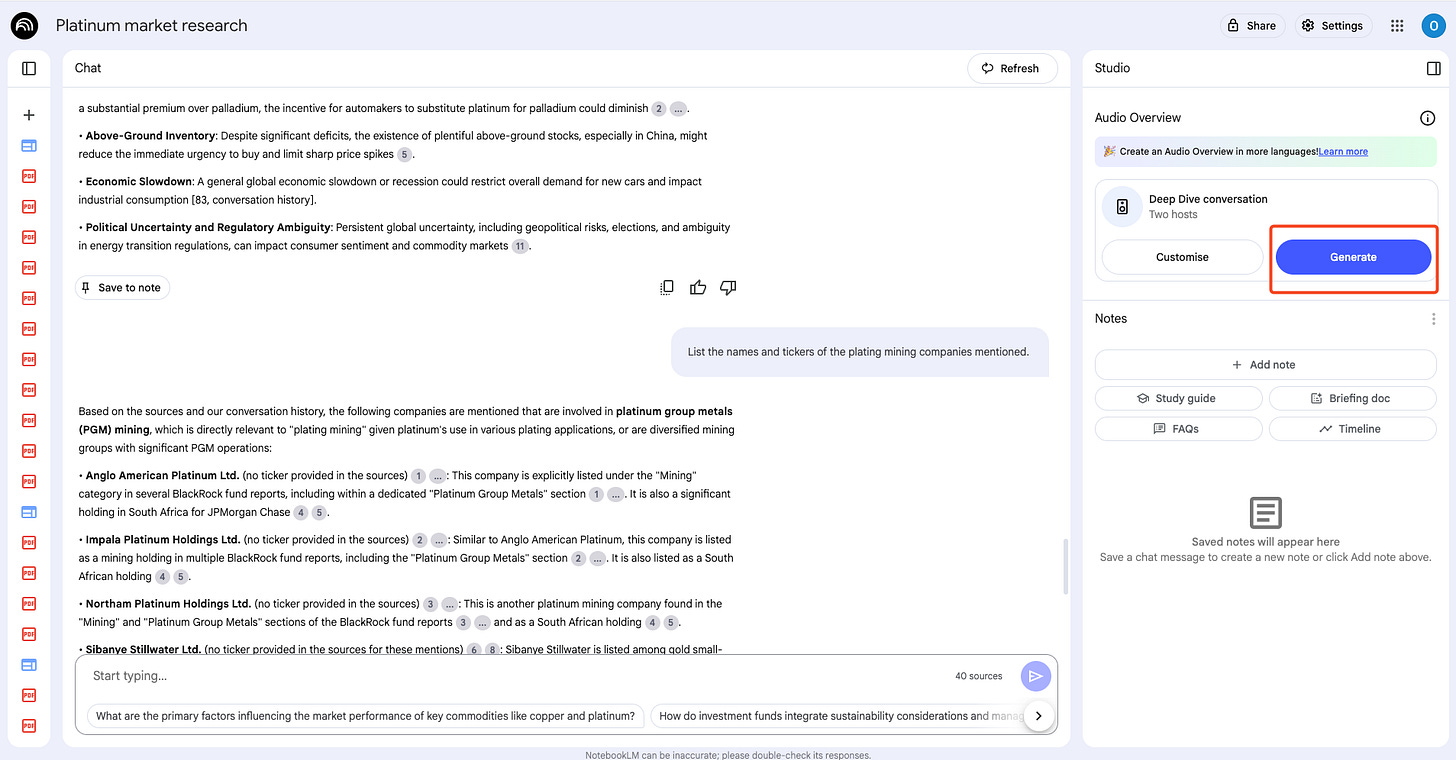1456x760 pixels.
Task: Show next suggested questions arrow
Action: tap(1039, 716)
